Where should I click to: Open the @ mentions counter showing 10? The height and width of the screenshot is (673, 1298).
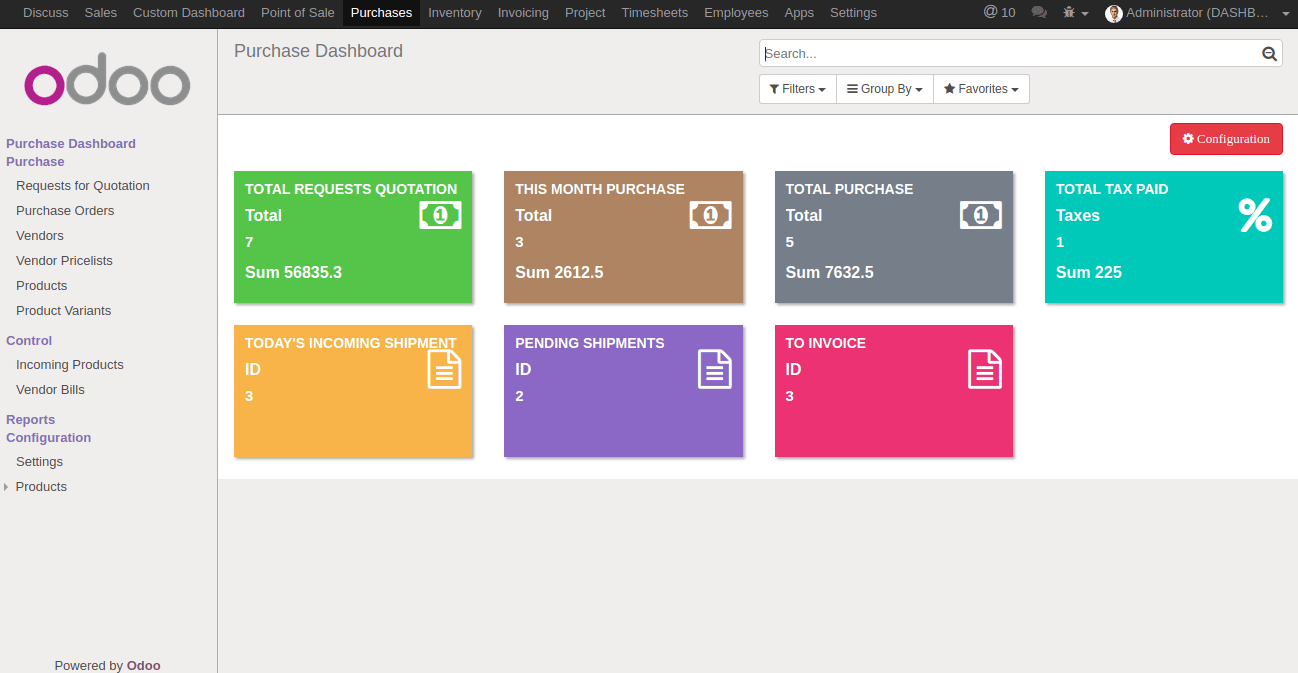click(x=999, y=13)
